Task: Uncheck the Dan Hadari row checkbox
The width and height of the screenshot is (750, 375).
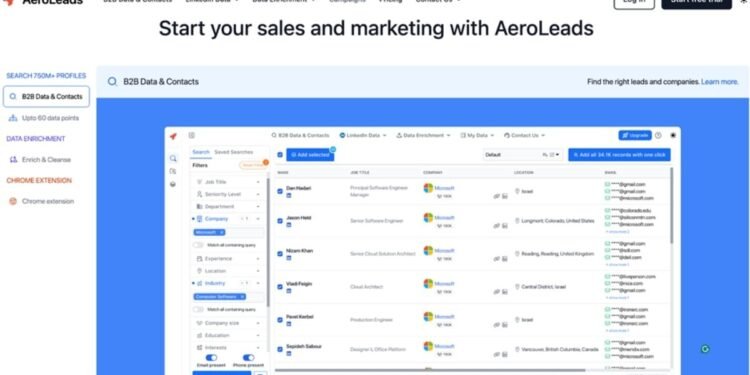Action: point(280,191)
